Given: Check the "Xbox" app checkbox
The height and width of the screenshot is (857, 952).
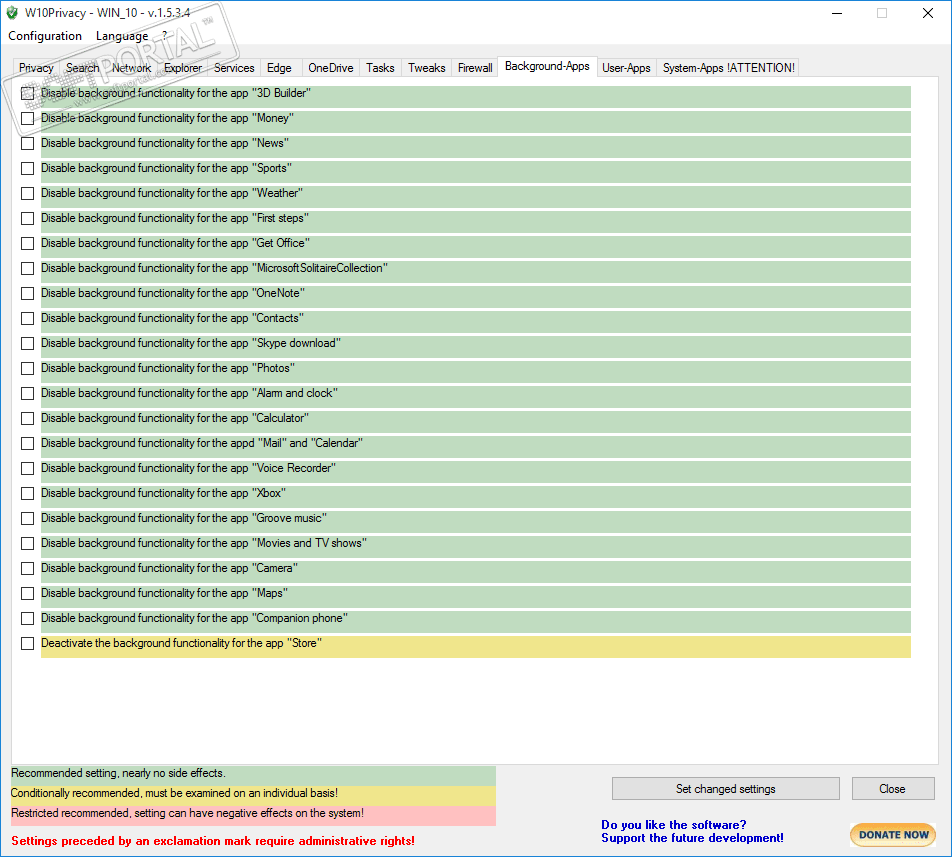Looking at the screenshot, I should pos(27,493).
